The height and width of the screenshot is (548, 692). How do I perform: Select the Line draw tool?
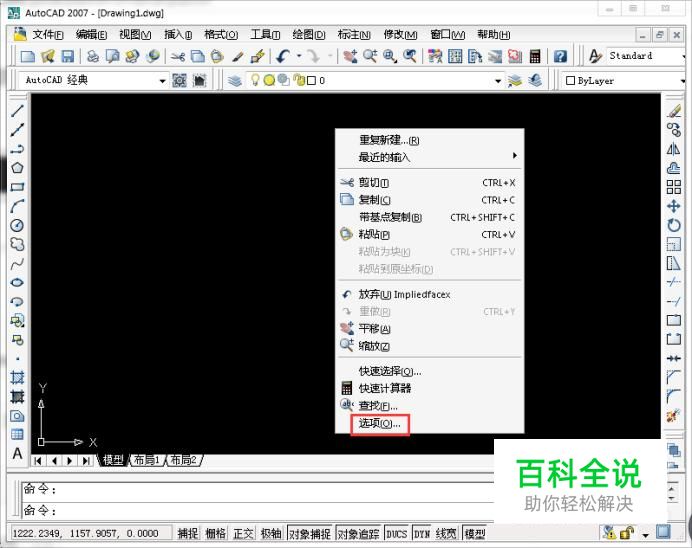tap(17, 110)
